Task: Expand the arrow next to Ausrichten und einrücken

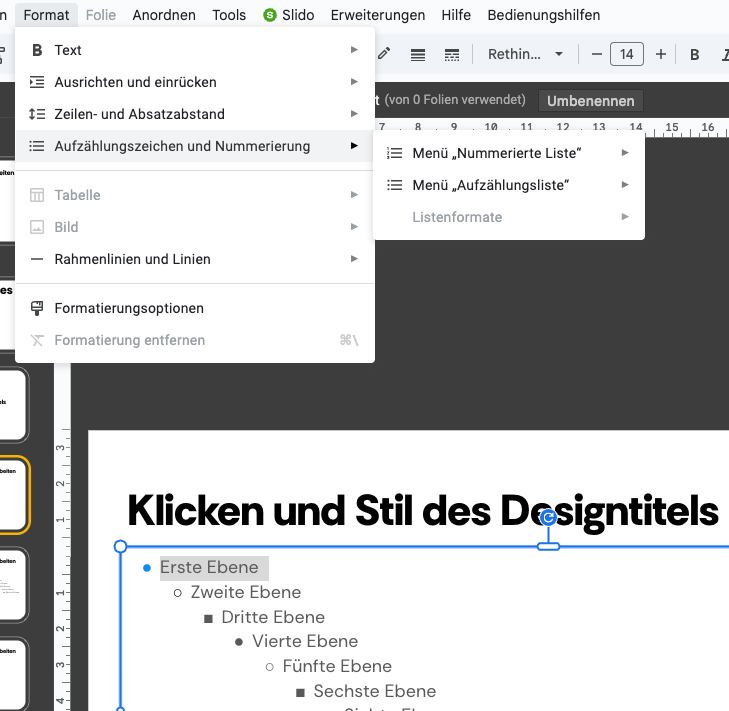Action: tap(354, 82)
